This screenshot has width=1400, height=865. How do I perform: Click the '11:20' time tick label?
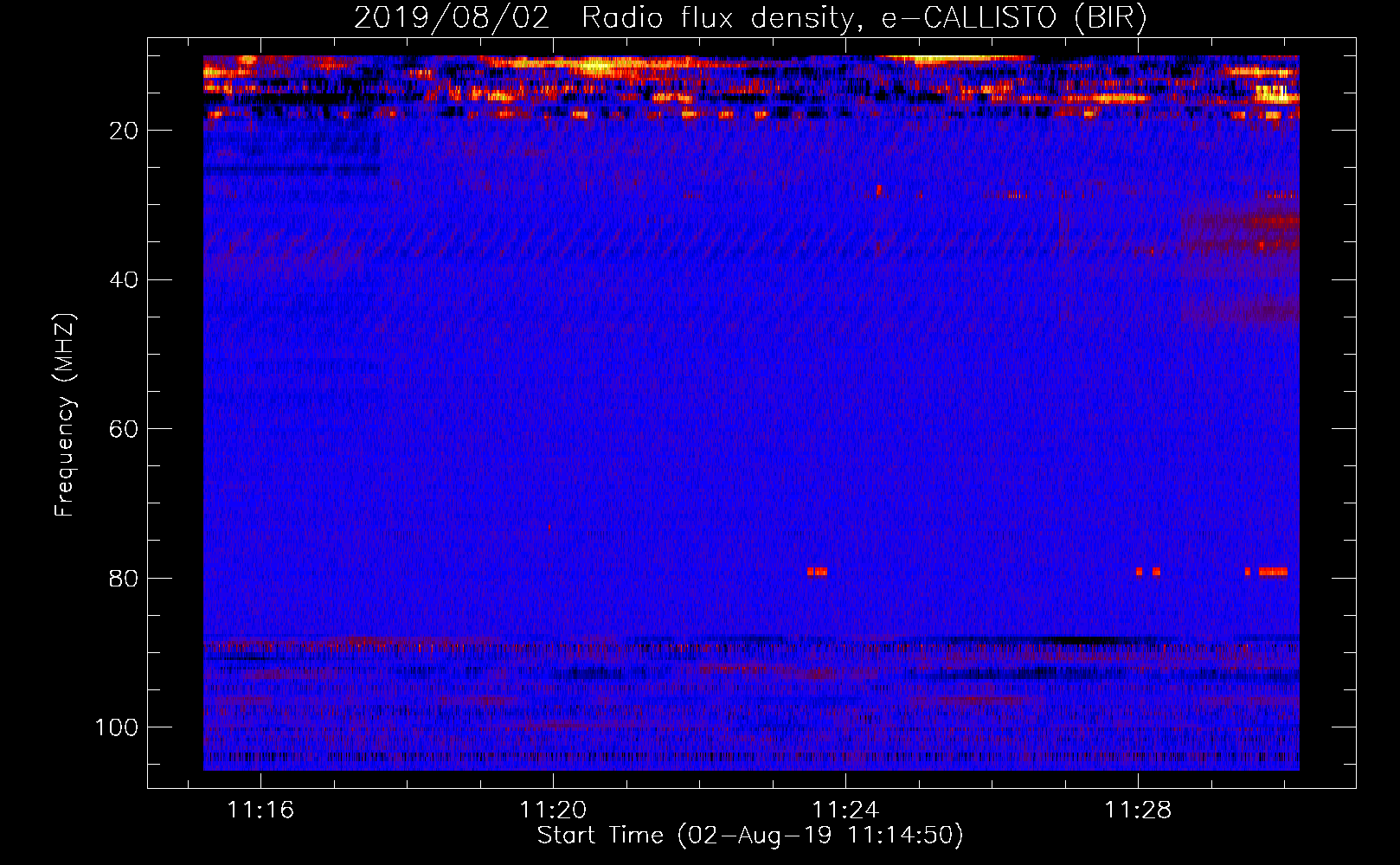point(553,810)
